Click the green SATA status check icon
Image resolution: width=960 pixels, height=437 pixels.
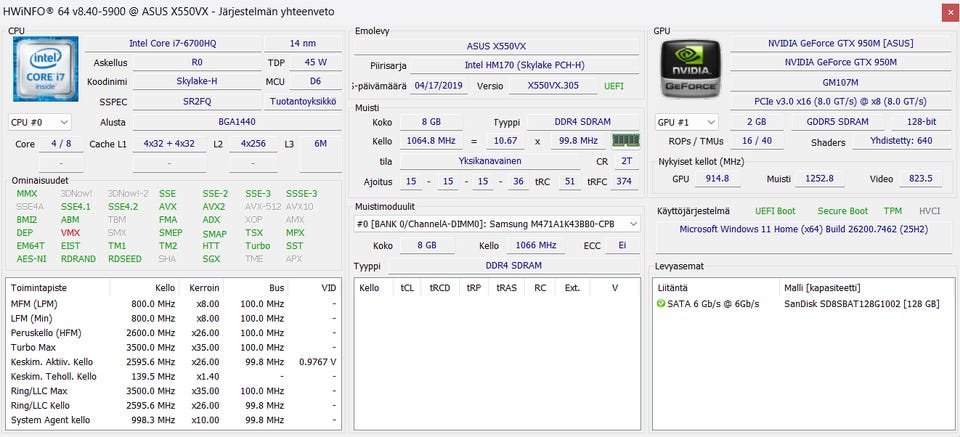(661, 304)
